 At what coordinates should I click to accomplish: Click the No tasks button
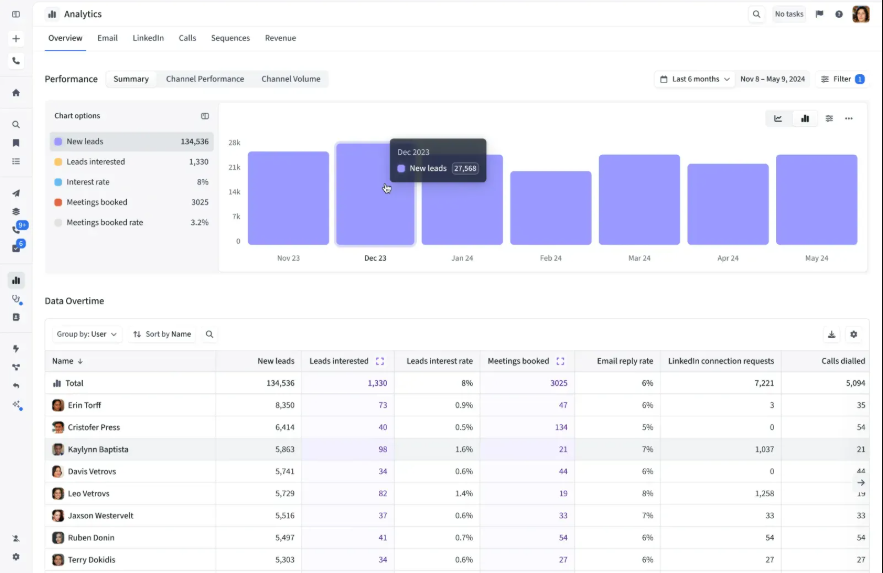pyautogui.click(x=788, y=14)
